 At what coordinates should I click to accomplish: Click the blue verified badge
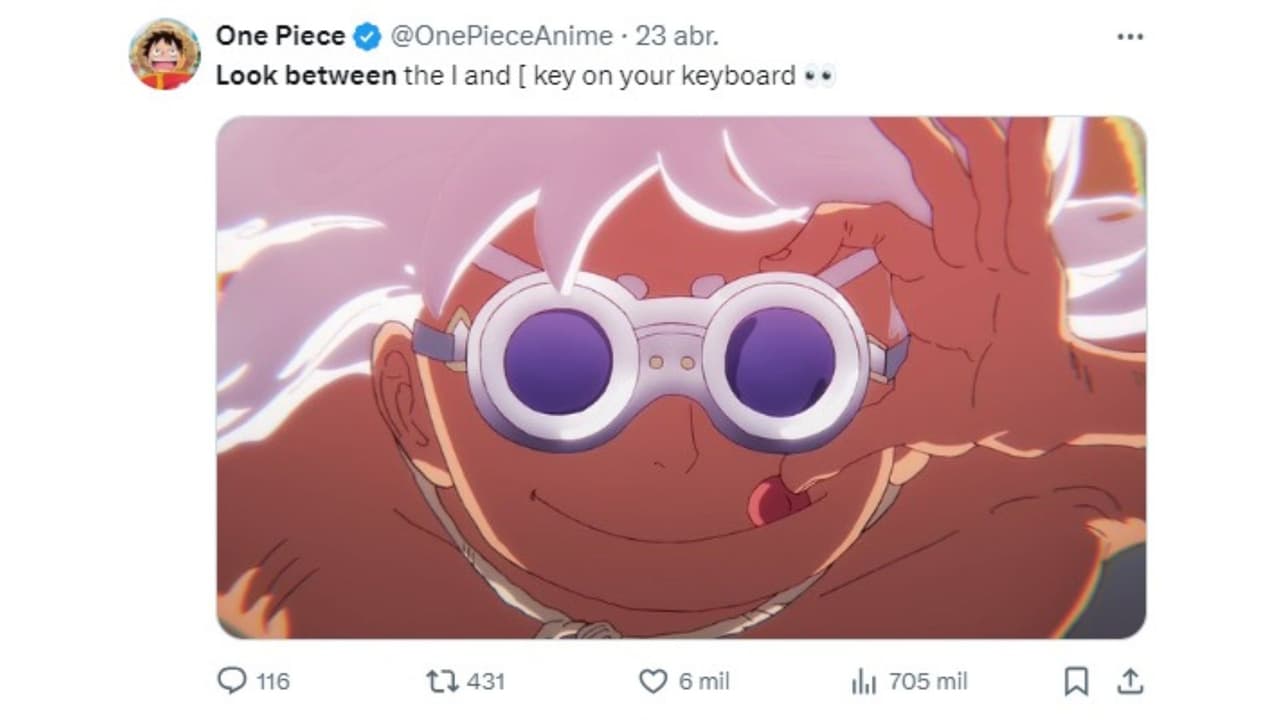tap(367, 37)
